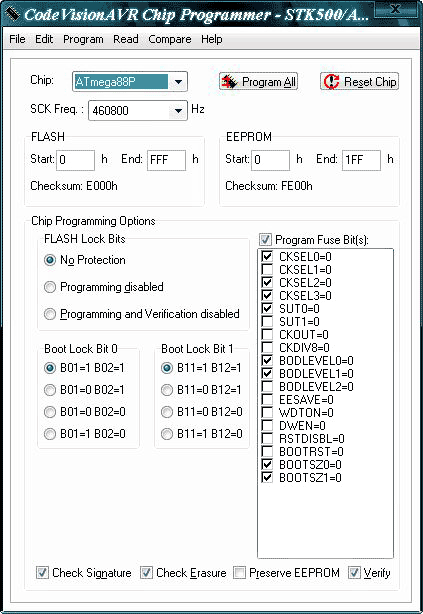
Task: Click the EEPROM Start address field
Action: tap(271, 160)
